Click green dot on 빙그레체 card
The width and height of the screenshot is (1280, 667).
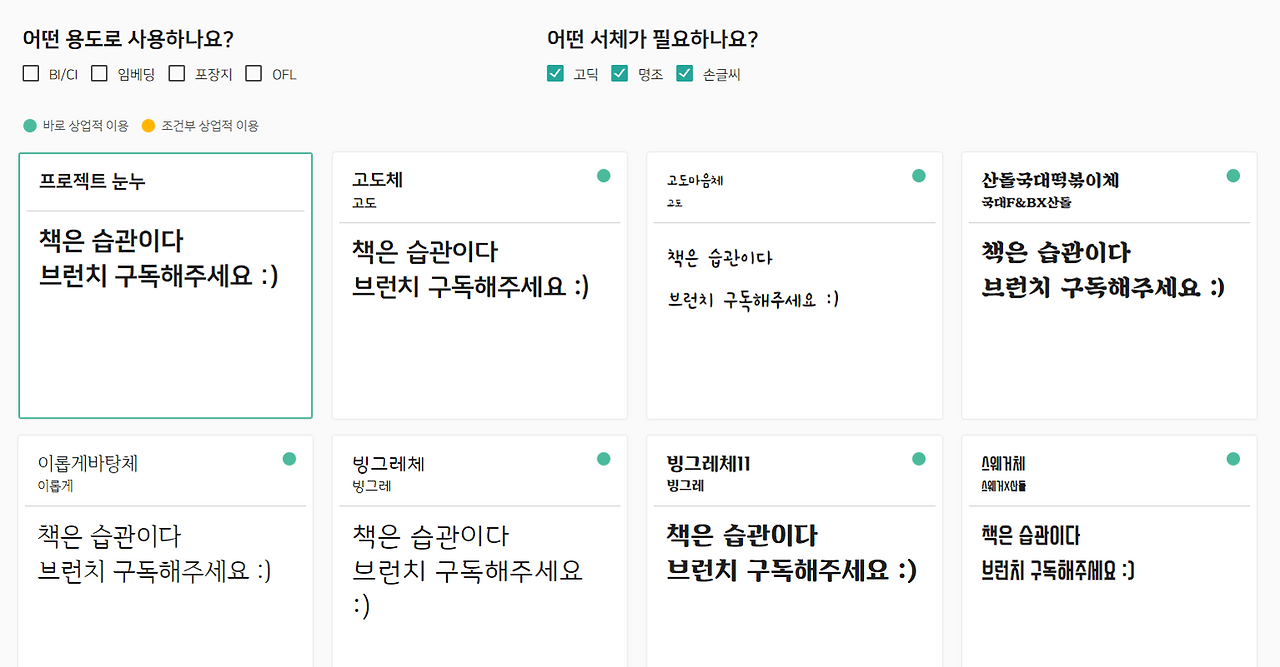[x=604, y=459]
